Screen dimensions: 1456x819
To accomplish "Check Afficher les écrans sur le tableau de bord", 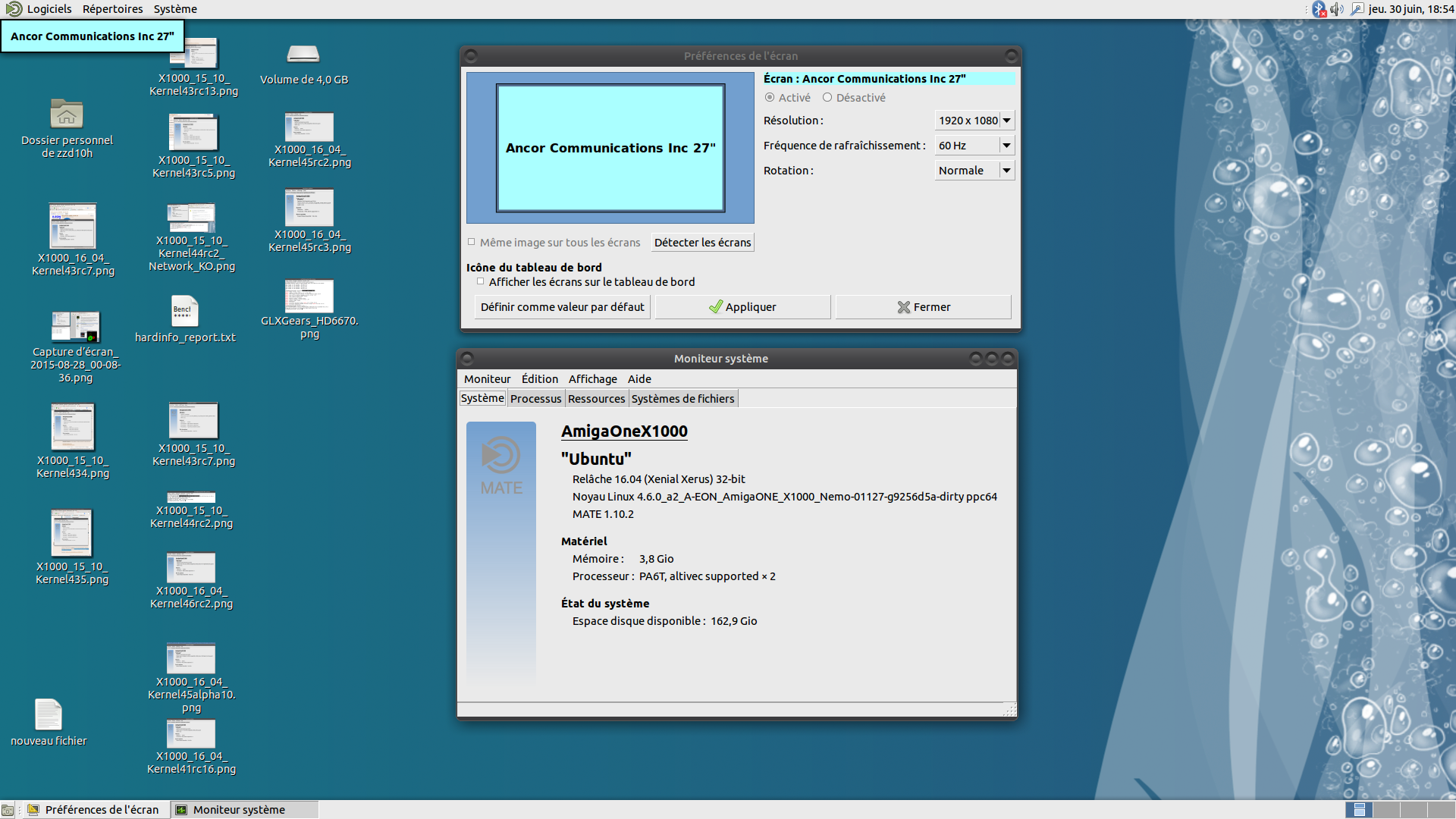I will coord(481,281).
